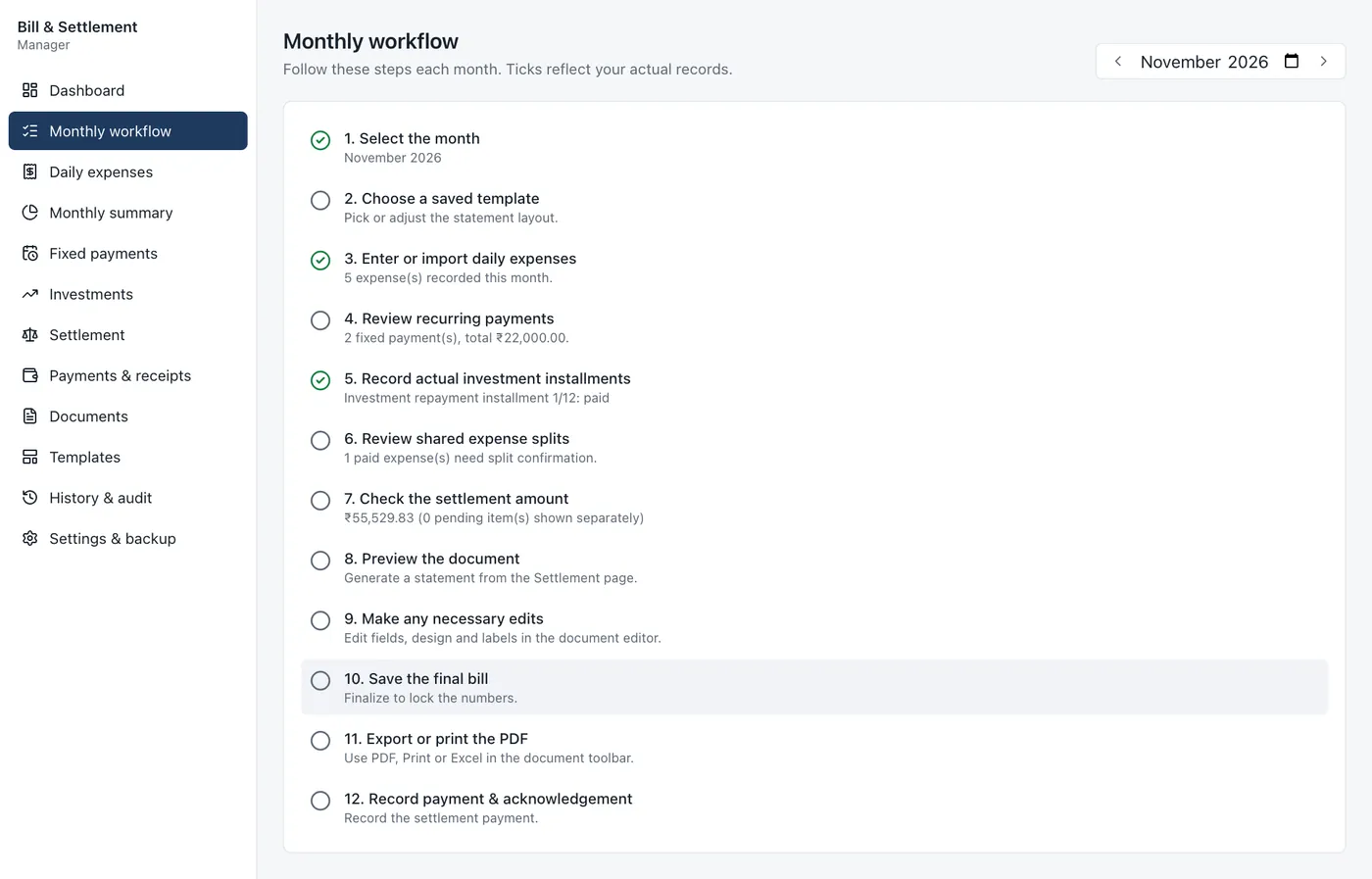Tick the circle for Review recurring payments
The image size is (1372, 879).
(x=320, y=320)
